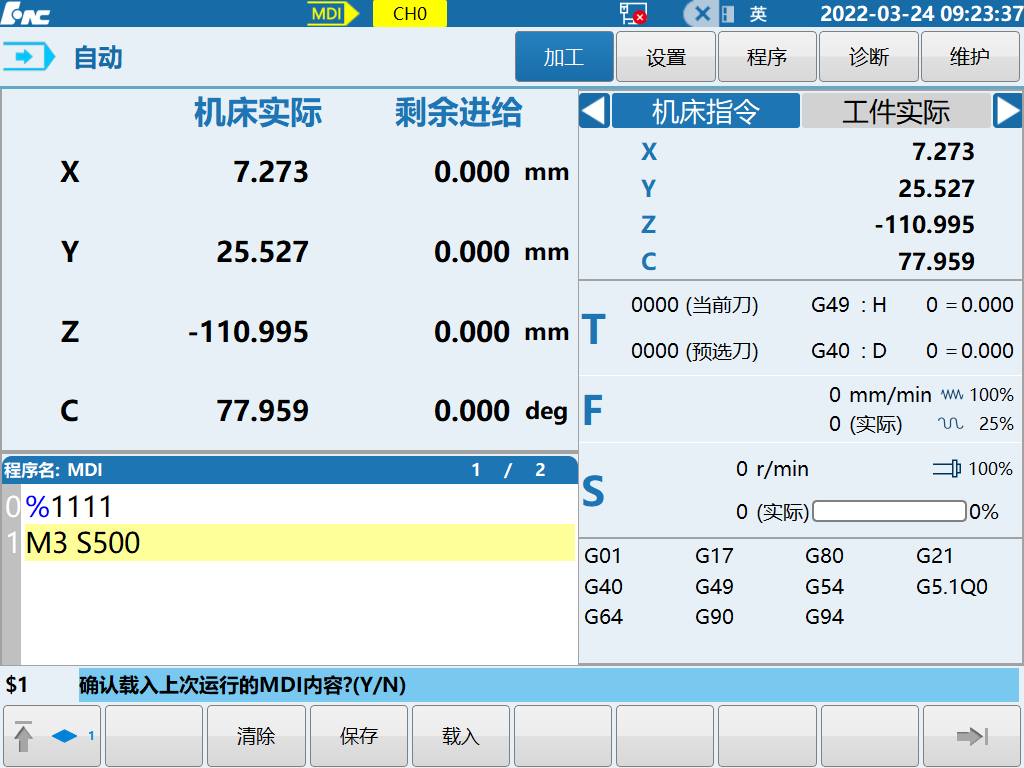Click the spindle override icon at 100%

click(947, 468)
